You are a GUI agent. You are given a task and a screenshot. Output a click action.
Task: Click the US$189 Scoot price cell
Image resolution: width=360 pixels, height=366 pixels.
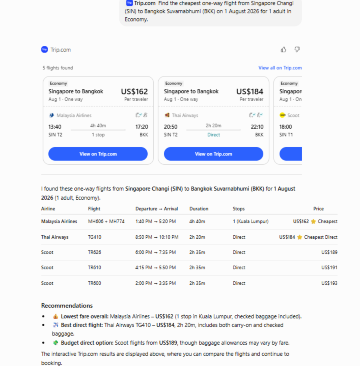click(x=329, y=252)
